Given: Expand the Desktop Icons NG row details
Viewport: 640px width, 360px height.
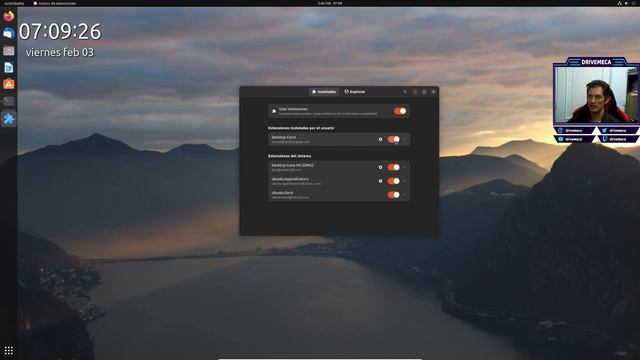Looking at the screenshot, I should (405, 167).
